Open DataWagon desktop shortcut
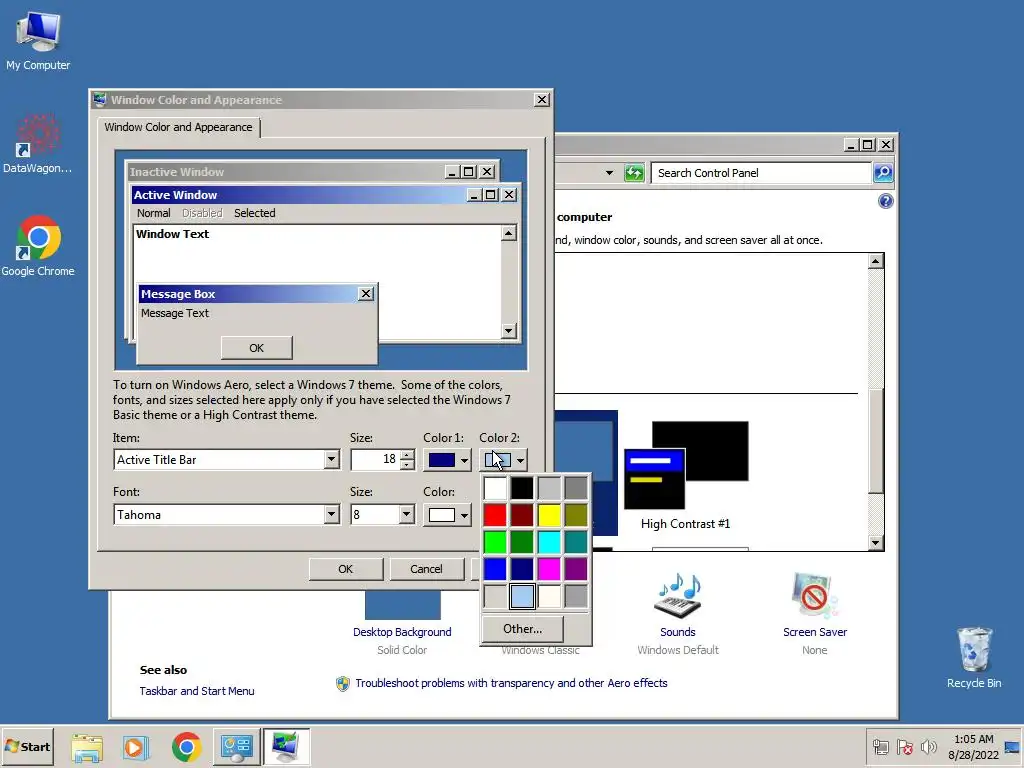The height and width of the screenshot is (768, 1024). [x=37, y=144]
